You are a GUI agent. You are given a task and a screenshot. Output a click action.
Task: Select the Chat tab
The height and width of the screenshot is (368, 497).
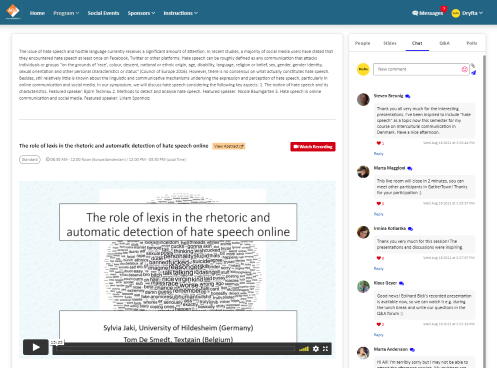417,43
